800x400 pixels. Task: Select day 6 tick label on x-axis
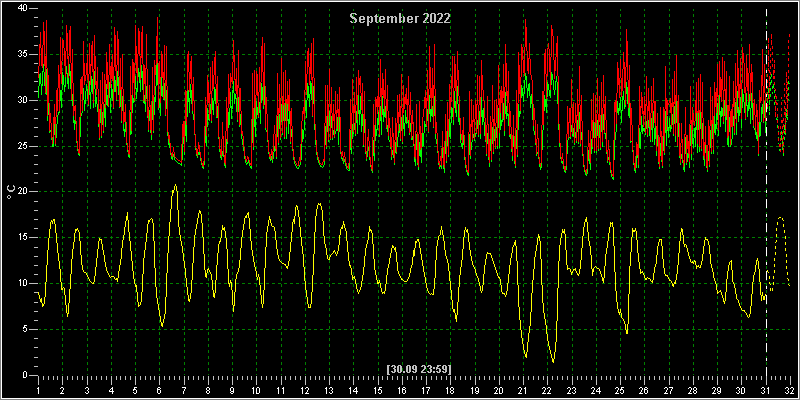[x=159, y=389]
